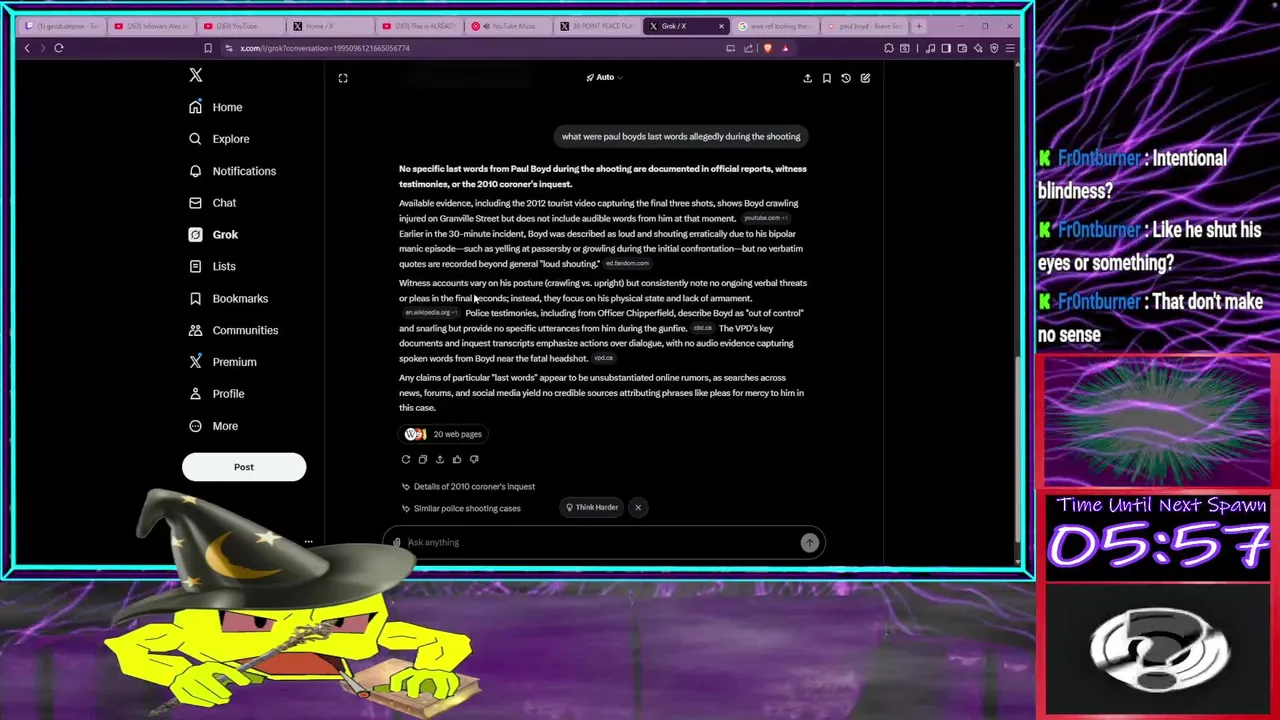
Task: Reload the page with refresh icon
Action: pyautogui.click(x=59, y=48)
